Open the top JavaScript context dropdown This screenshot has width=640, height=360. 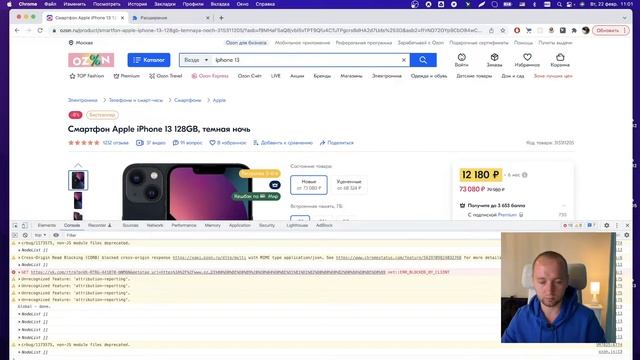point(40,235)
